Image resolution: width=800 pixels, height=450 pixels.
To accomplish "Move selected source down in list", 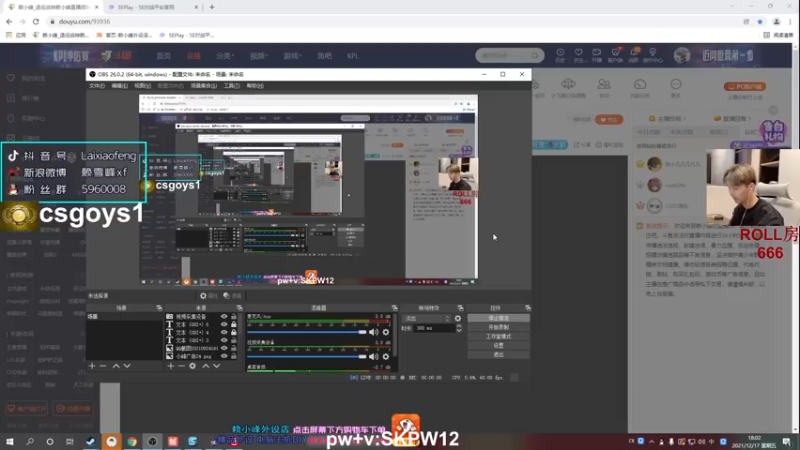I will pos(217,366).
